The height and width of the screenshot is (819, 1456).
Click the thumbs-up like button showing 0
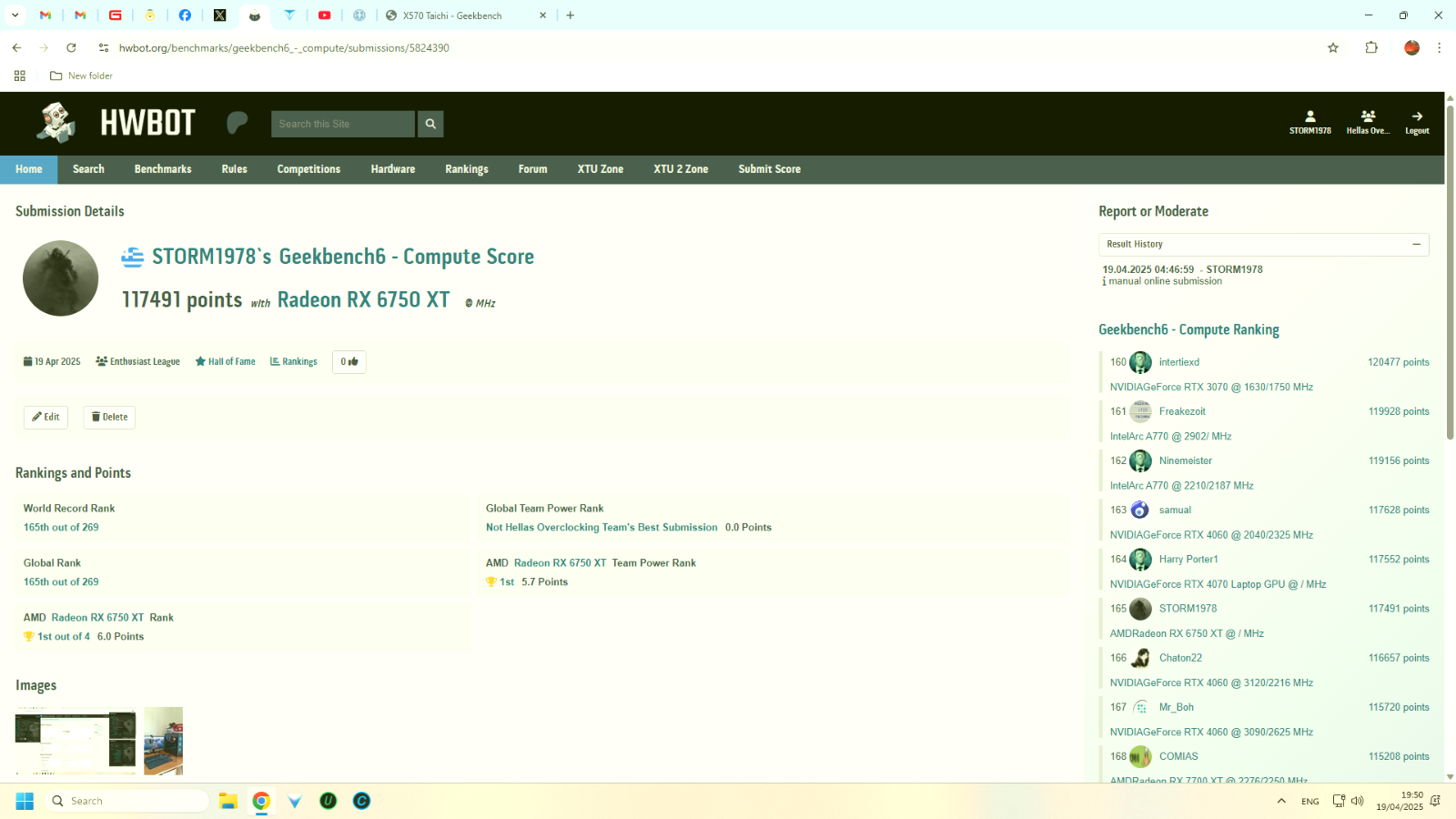(x=349, y=362)
